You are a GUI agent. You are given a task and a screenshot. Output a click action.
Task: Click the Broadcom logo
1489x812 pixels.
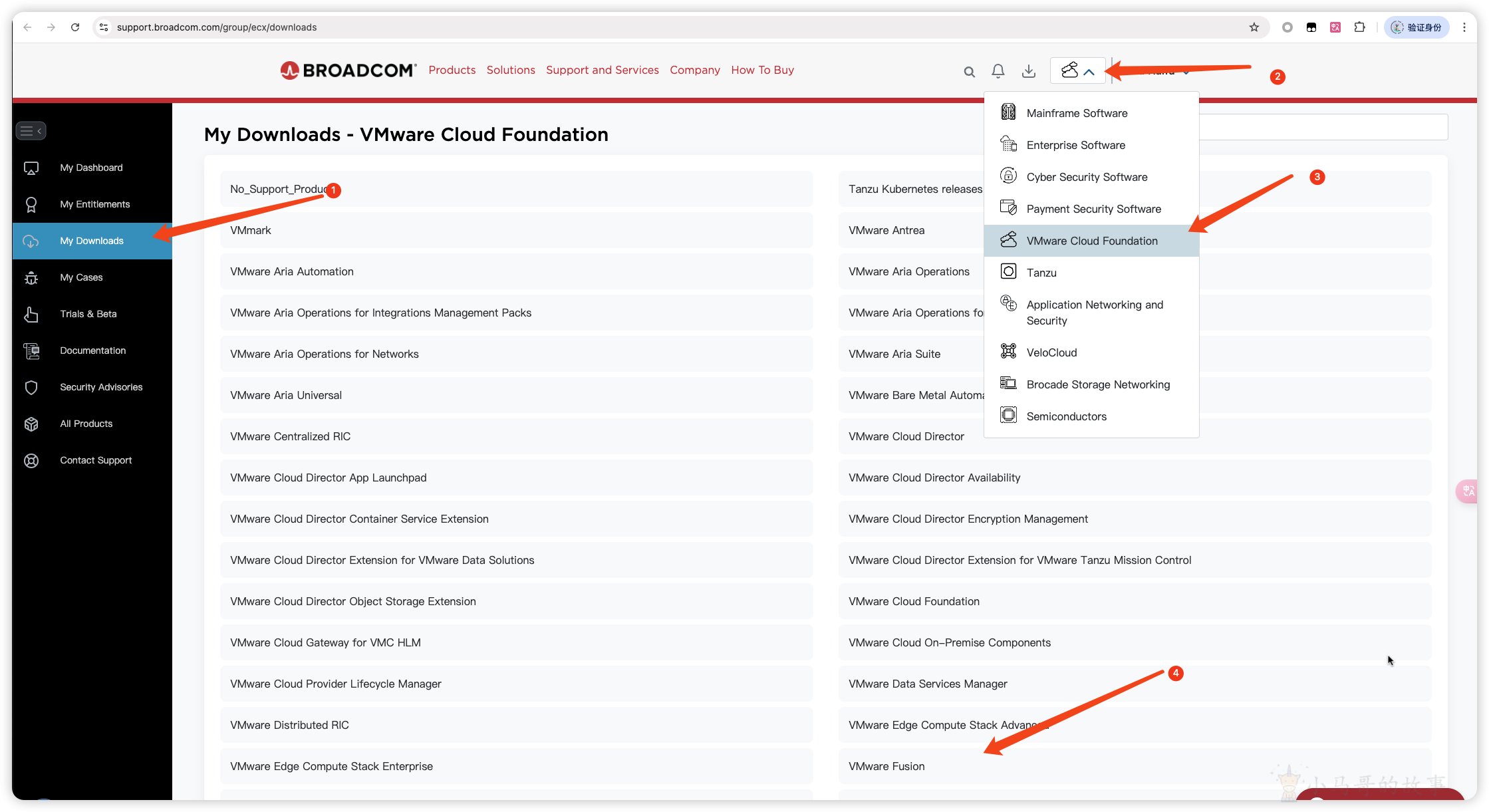click(348, 70)
